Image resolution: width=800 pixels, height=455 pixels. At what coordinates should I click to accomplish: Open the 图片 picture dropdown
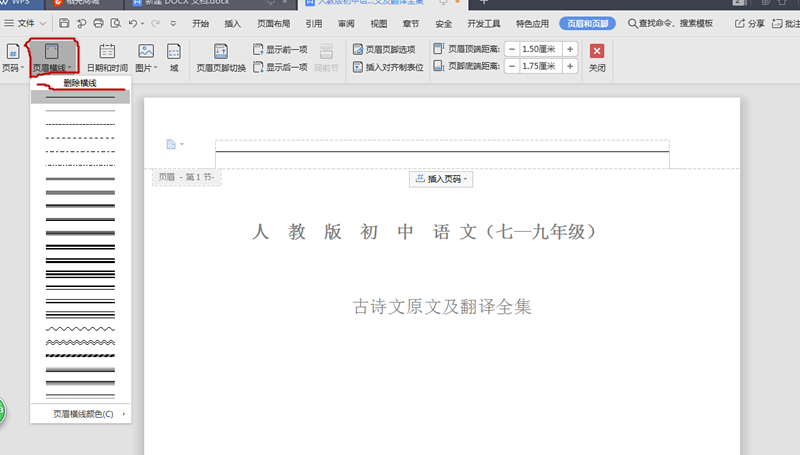(x=146, y=57)
